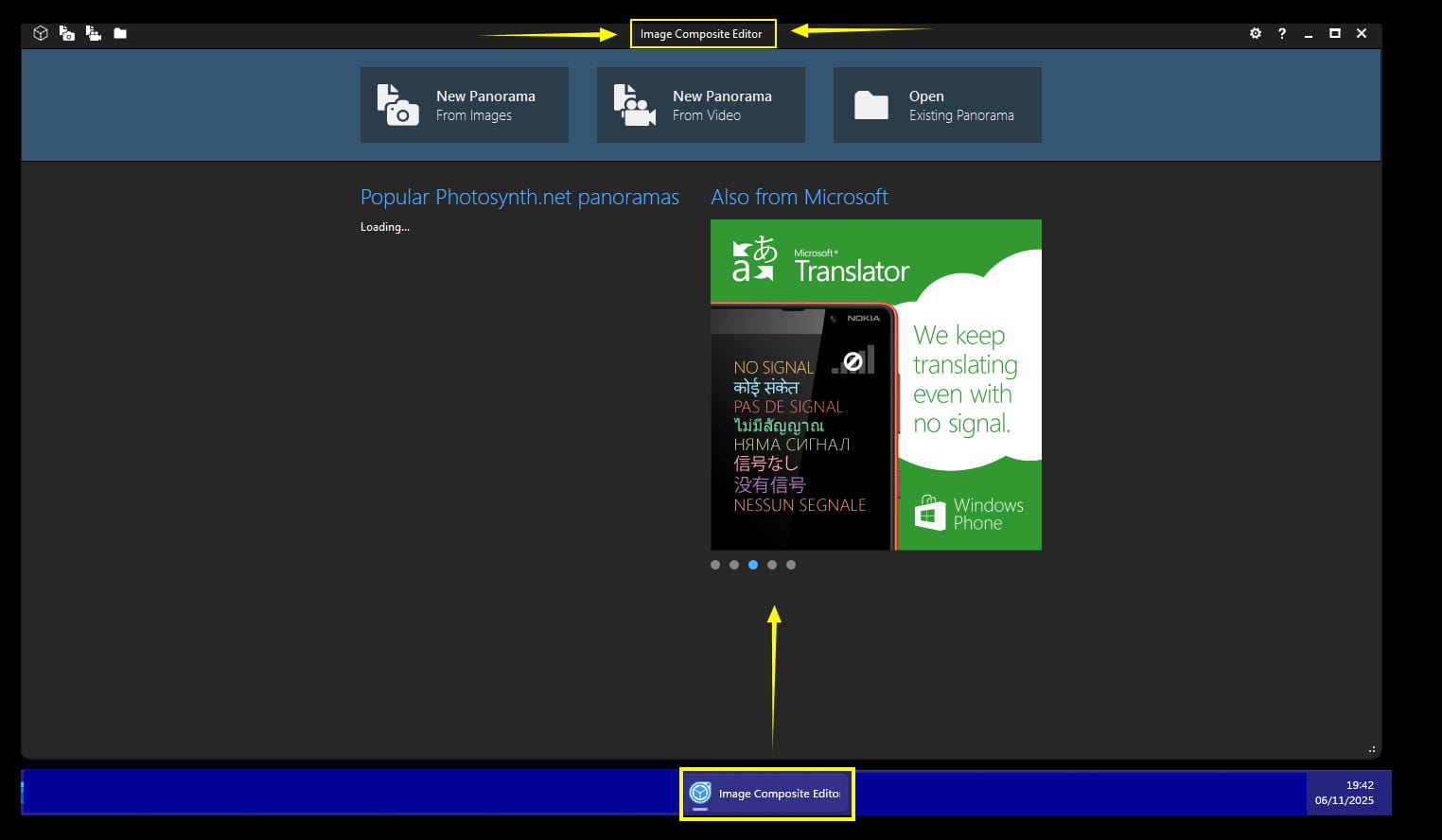Viewport: 1442px width, 840px height.
Task: Click small camera-document icon in title bar
Action: click(67, 33)
